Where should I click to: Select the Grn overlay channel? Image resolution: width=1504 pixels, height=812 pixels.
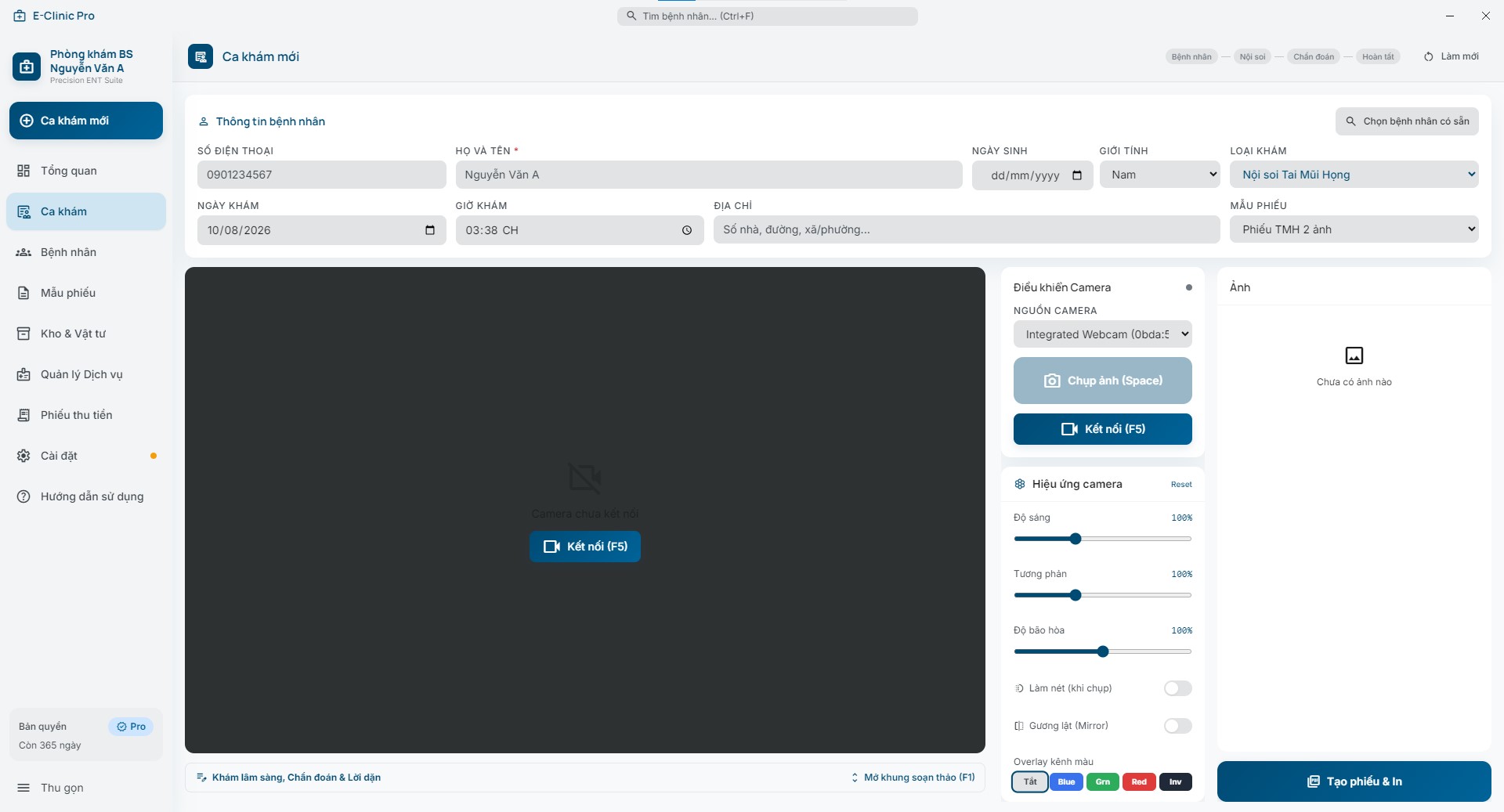(1103, 781)
